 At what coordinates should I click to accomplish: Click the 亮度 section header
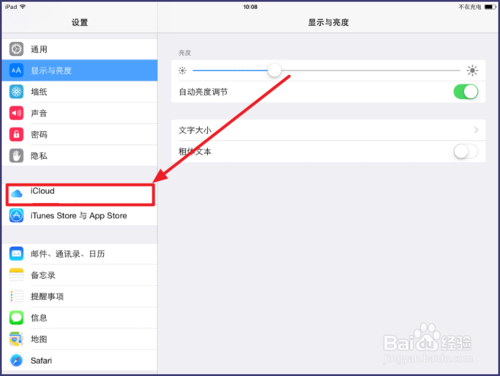point(185,53)
